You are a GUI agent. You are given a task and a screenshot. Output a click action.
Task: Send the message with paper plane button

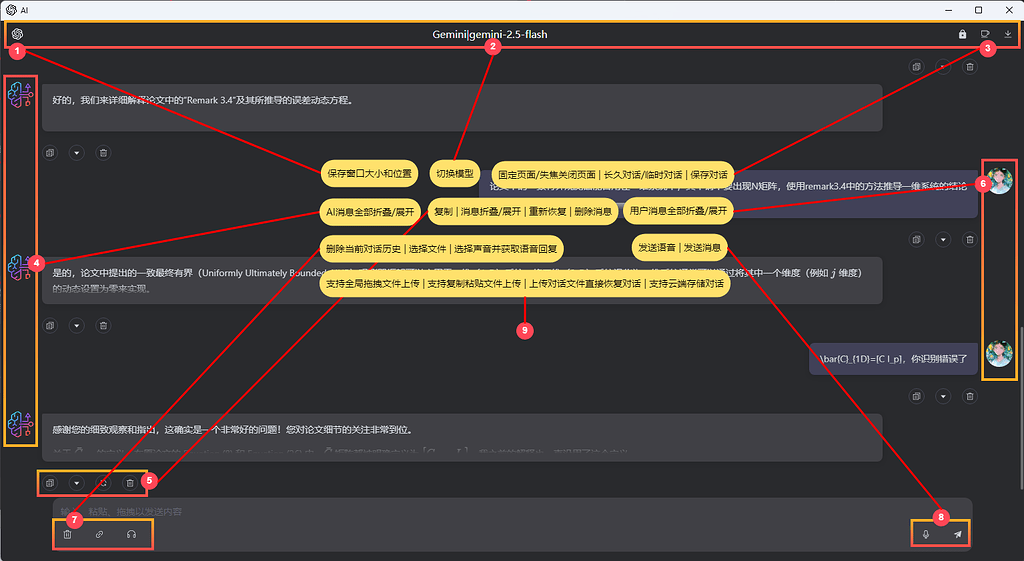[x=957, y=534]
